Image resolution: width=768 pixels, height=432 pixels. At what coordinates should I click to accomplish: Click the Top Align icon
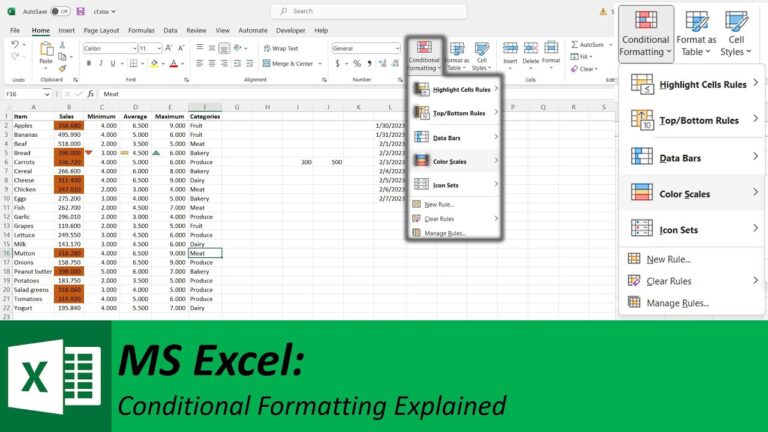[200, 48]
